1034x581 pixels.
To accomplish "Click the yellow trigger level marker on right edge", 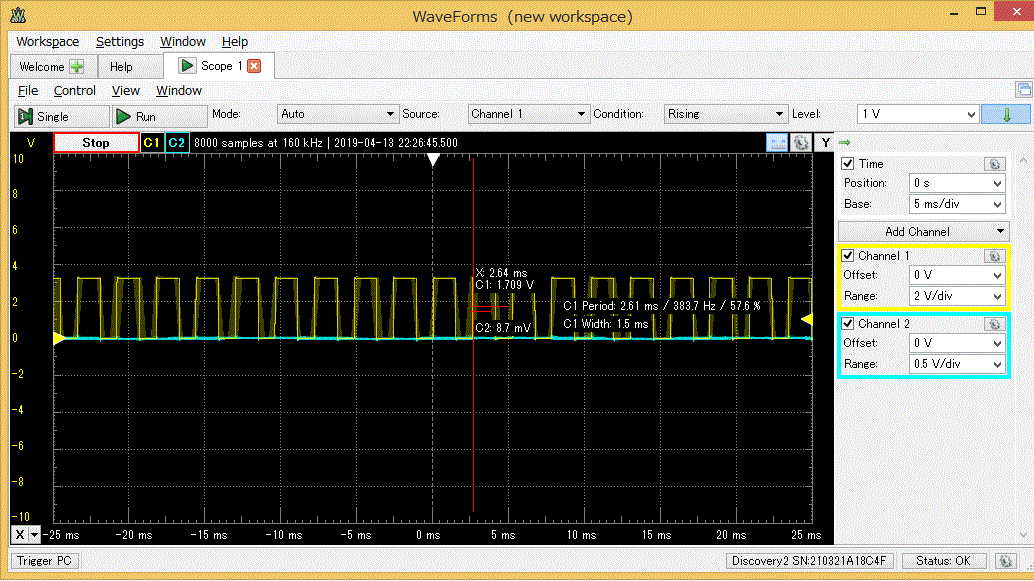I will [806, 319].
